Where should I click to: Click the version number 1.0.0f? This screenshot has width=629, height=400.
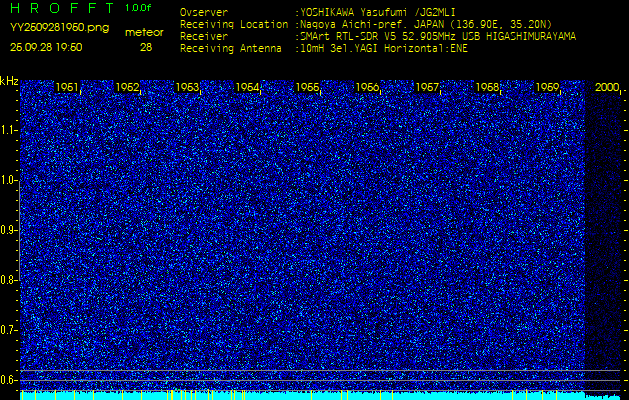138,8
